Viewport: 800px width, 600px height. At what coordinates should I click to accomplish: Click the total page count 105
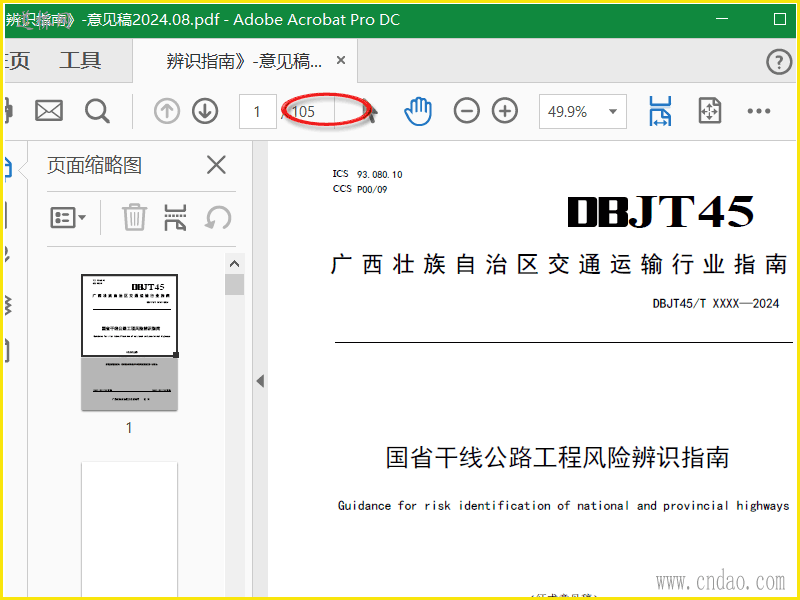303,112
